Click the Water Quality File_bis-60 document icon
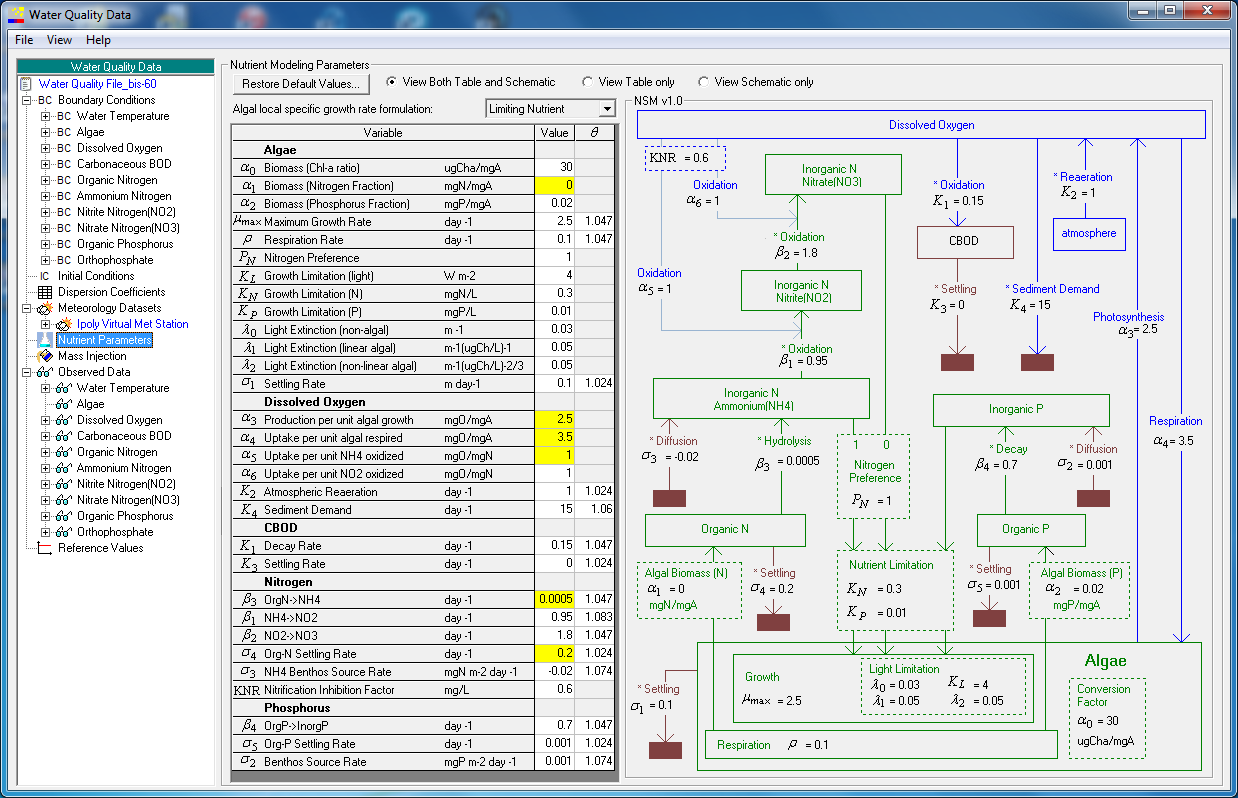 click(26, 84)
